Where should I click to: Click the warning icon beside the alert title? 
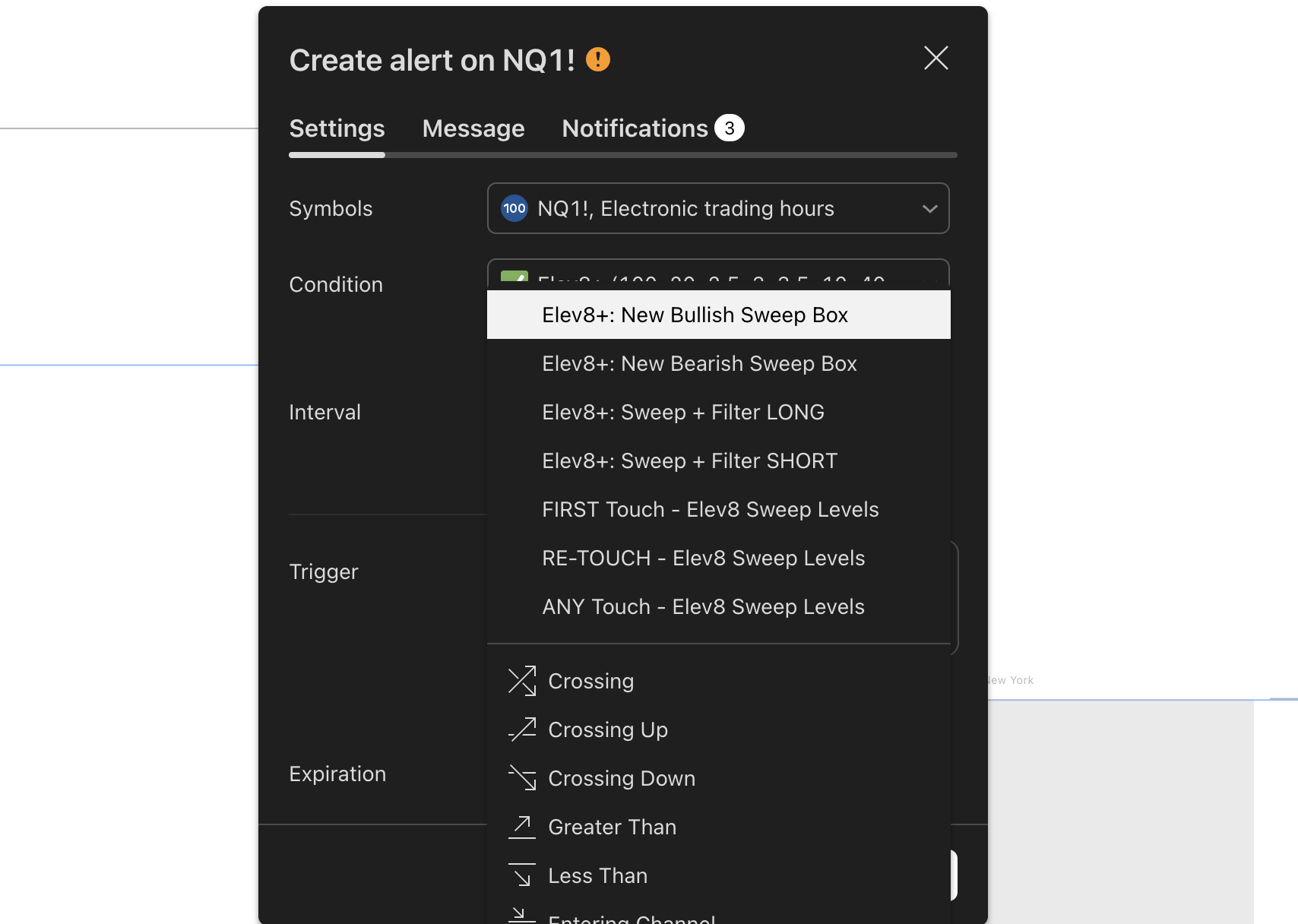pyautogui.click(x=597, y=59)
